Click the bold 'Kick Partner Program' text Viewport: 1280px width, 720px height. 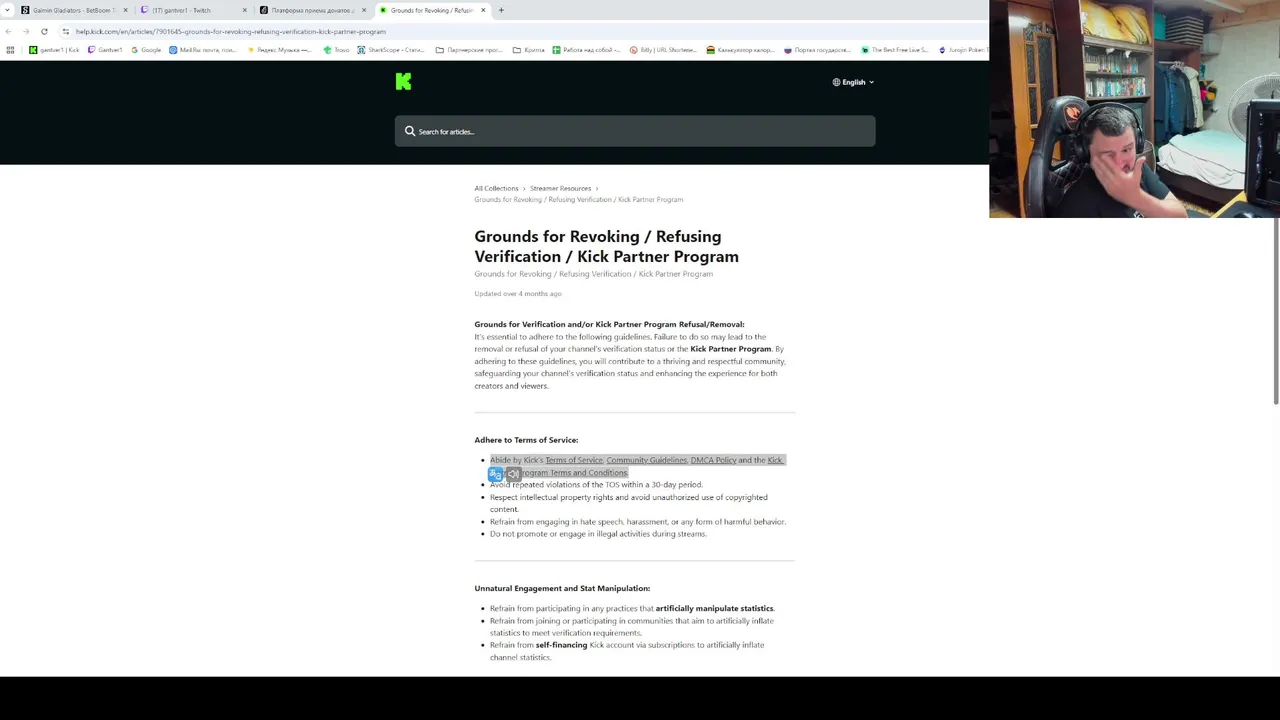pos(730,349)
